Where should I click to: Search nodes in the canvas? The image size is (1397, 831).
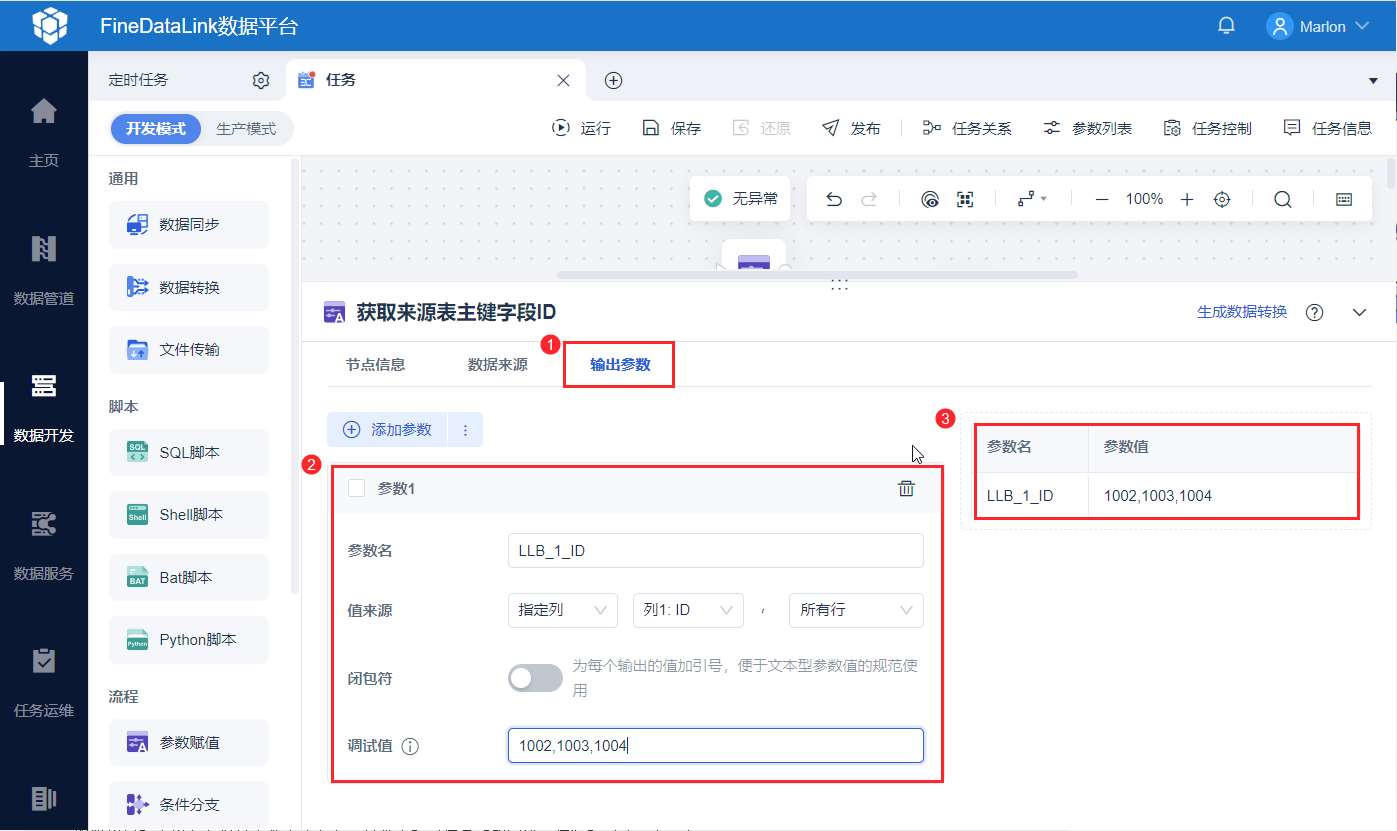click(1283, 199)
